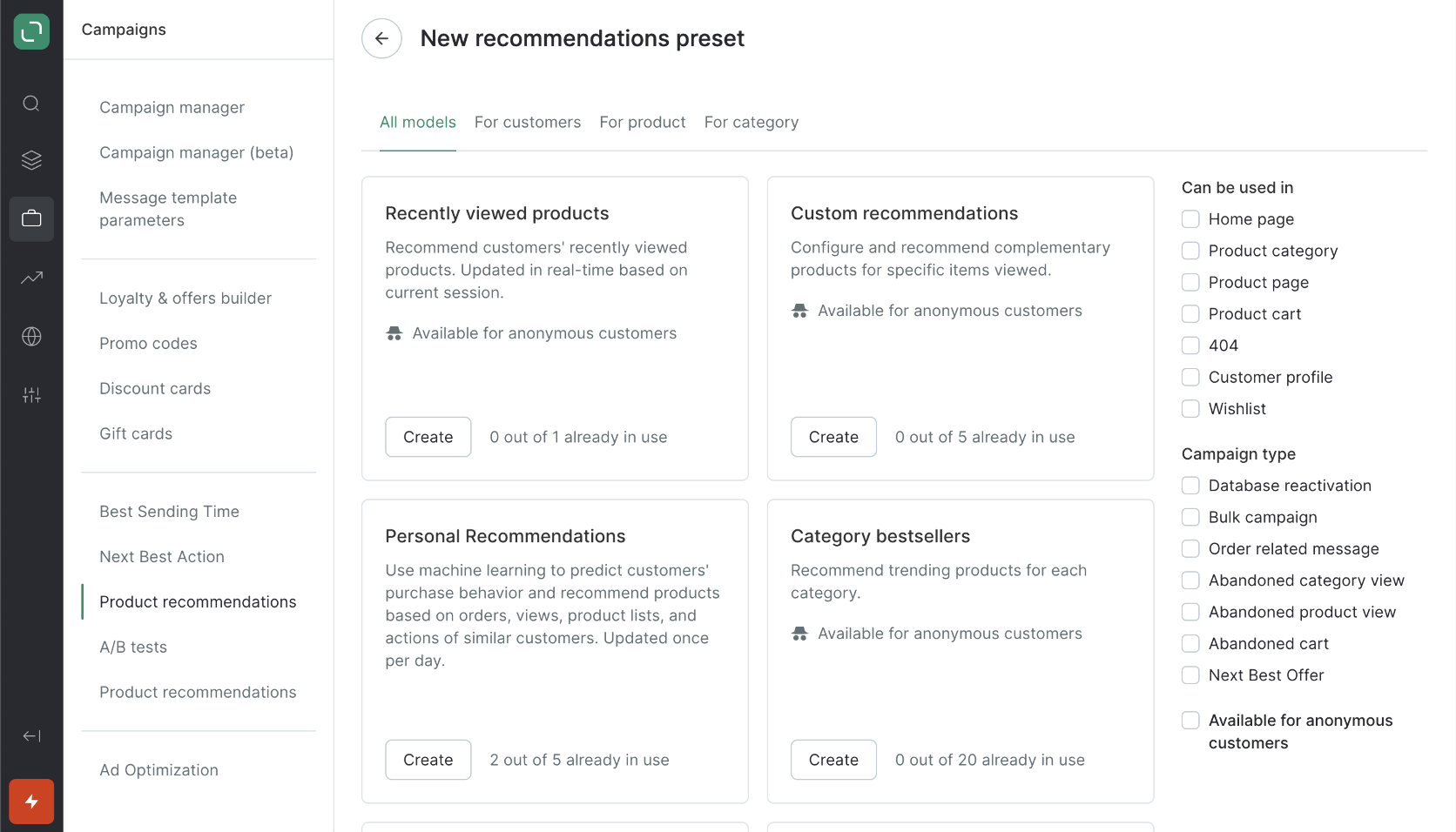Click the briefcase Campaigns icon

[x=31, y=218]
